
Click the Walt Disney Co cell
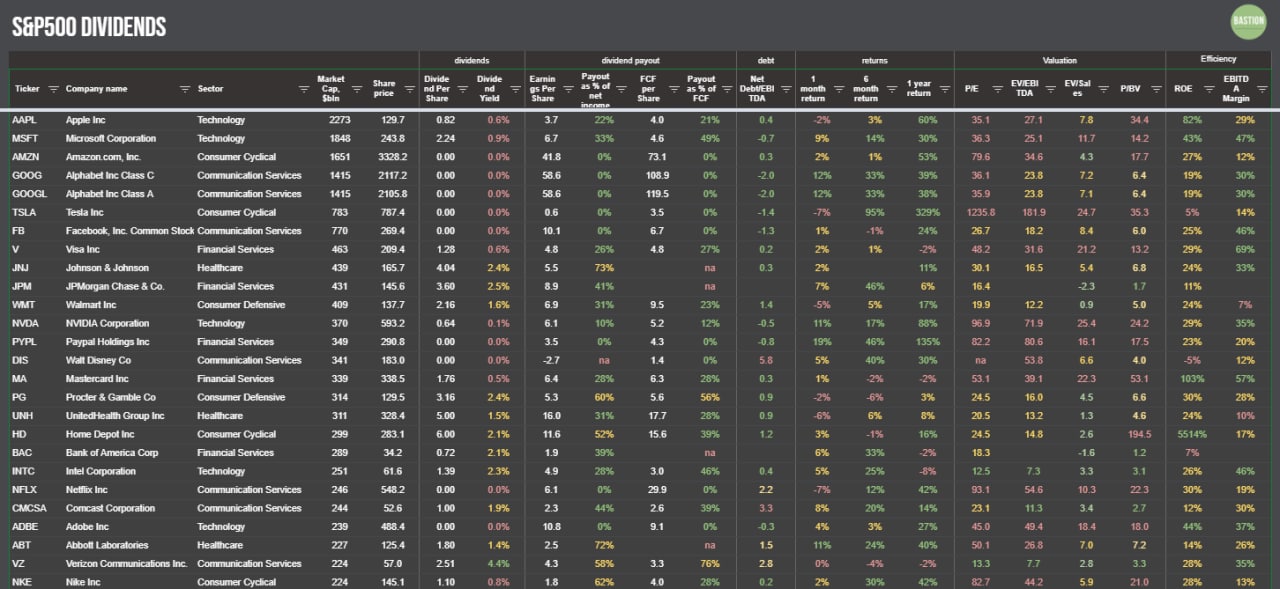(98, 361)
